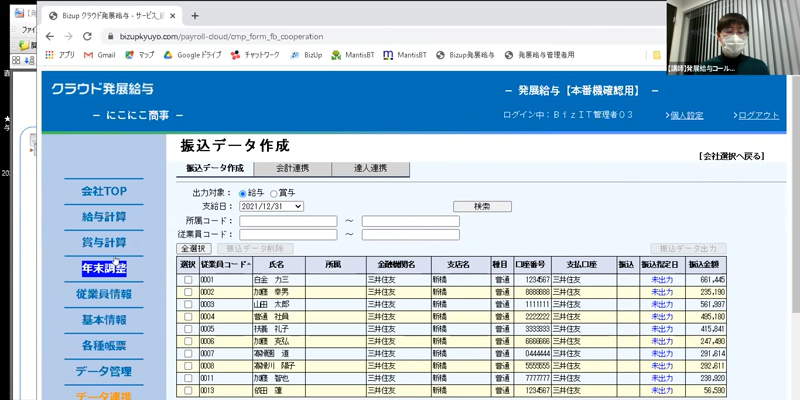
Task: Click the 全選択 button
Action: (194, 248)
